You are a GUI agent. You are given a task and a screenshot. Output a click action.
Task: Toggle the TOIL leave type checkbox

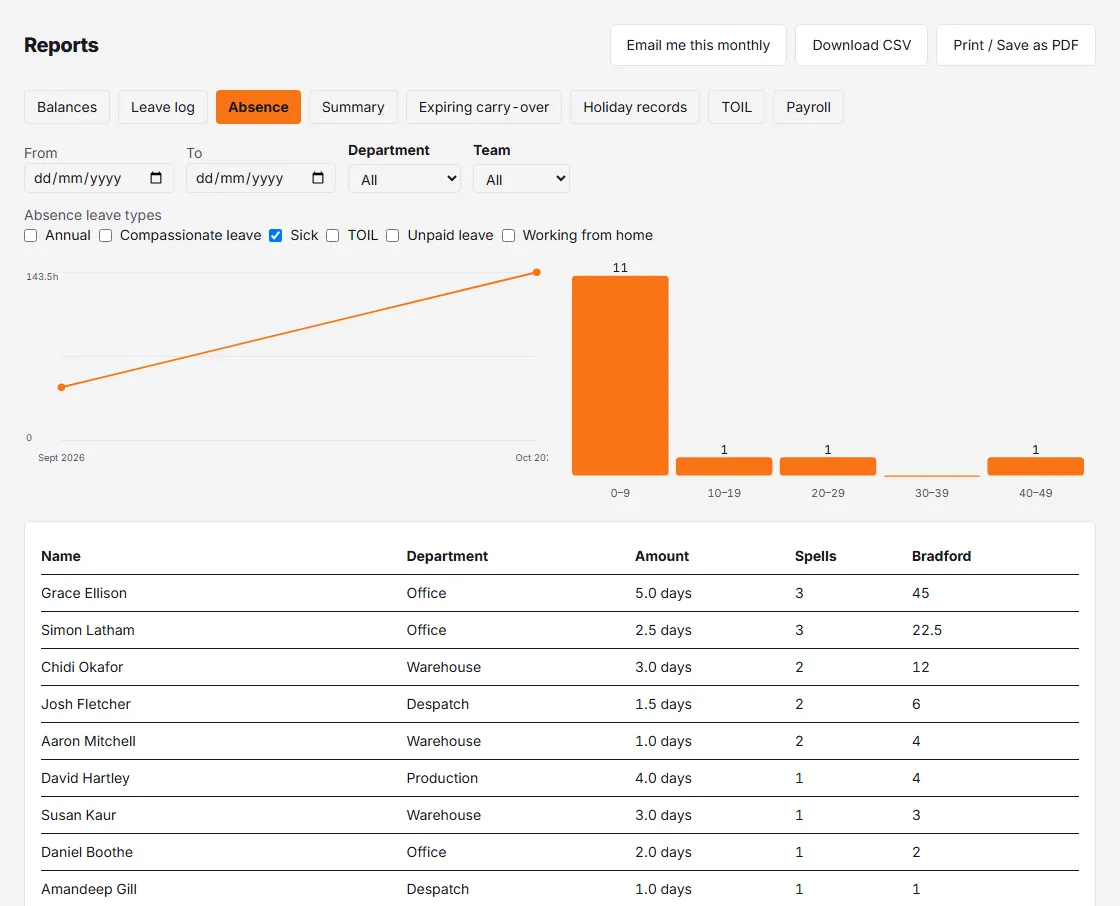pyautogui.click(x=333, y=236)
